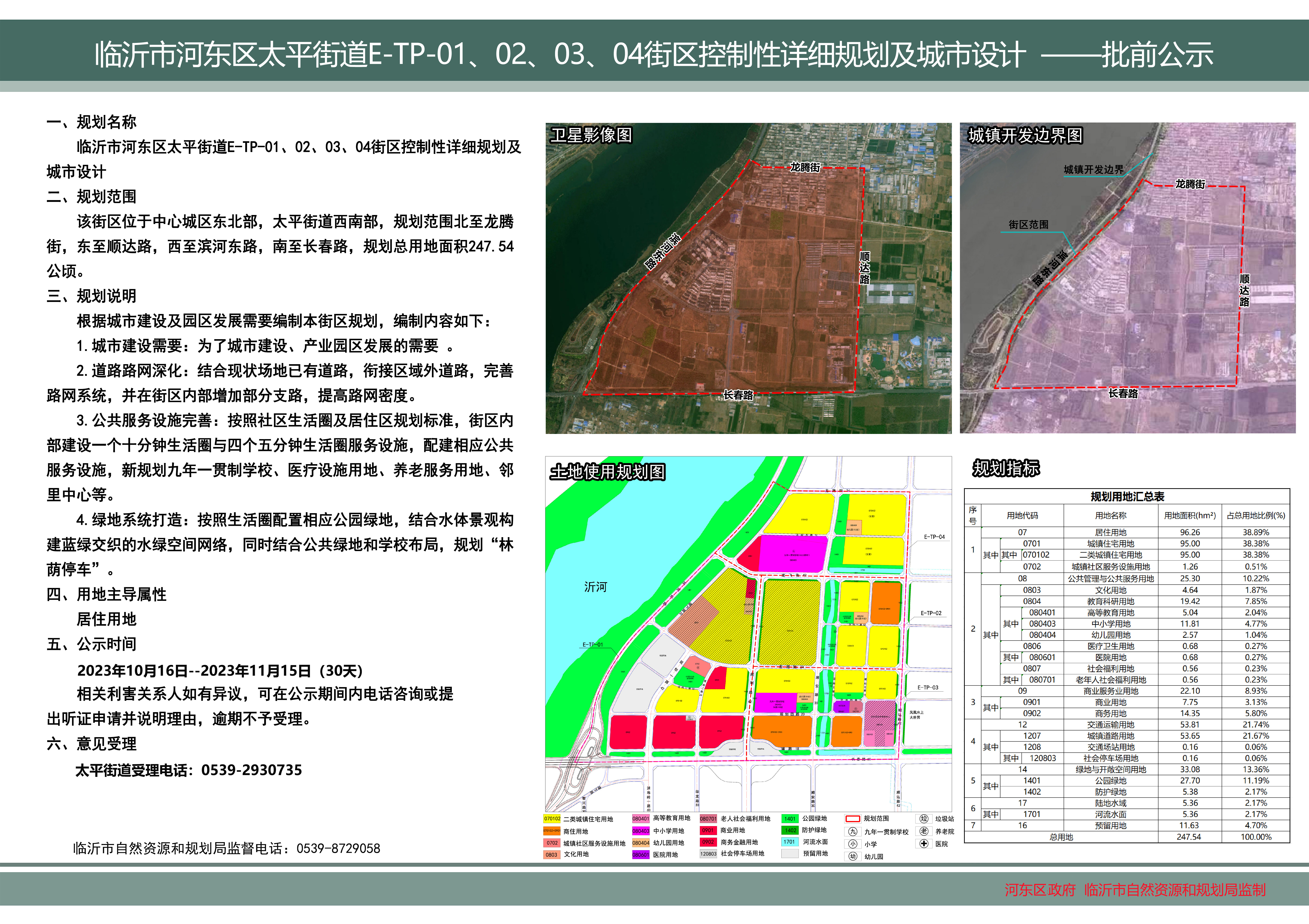Click the 规划指标 heading

coord(1006,468)
